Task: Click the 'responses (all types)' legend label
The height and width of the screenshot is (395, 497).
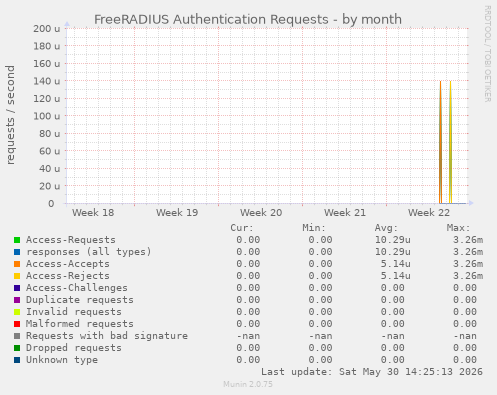Action: click(89, 252)
